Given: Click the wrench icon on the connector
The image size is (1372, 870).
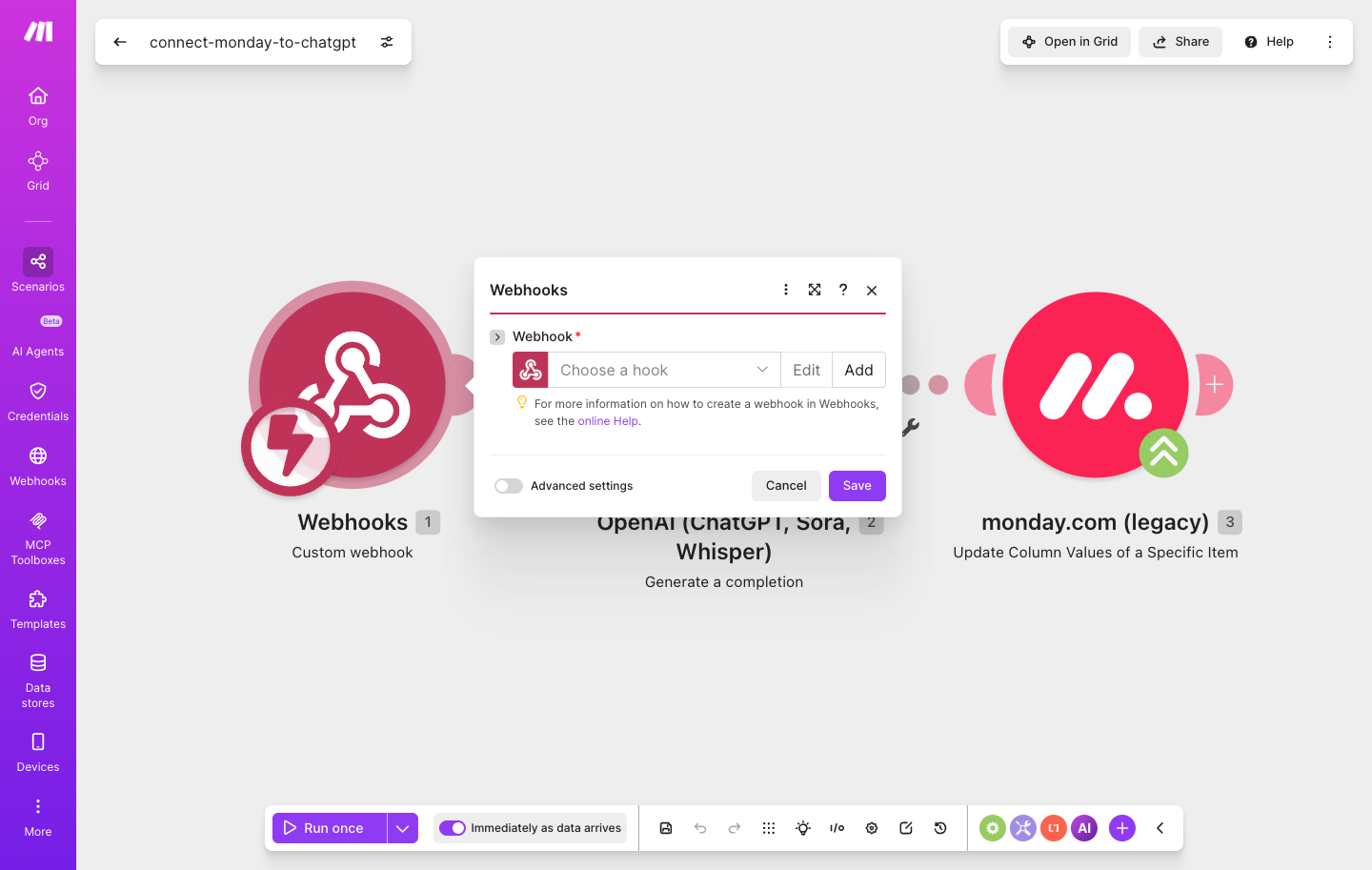Looking at the screenshot, I should click(911, 427).
